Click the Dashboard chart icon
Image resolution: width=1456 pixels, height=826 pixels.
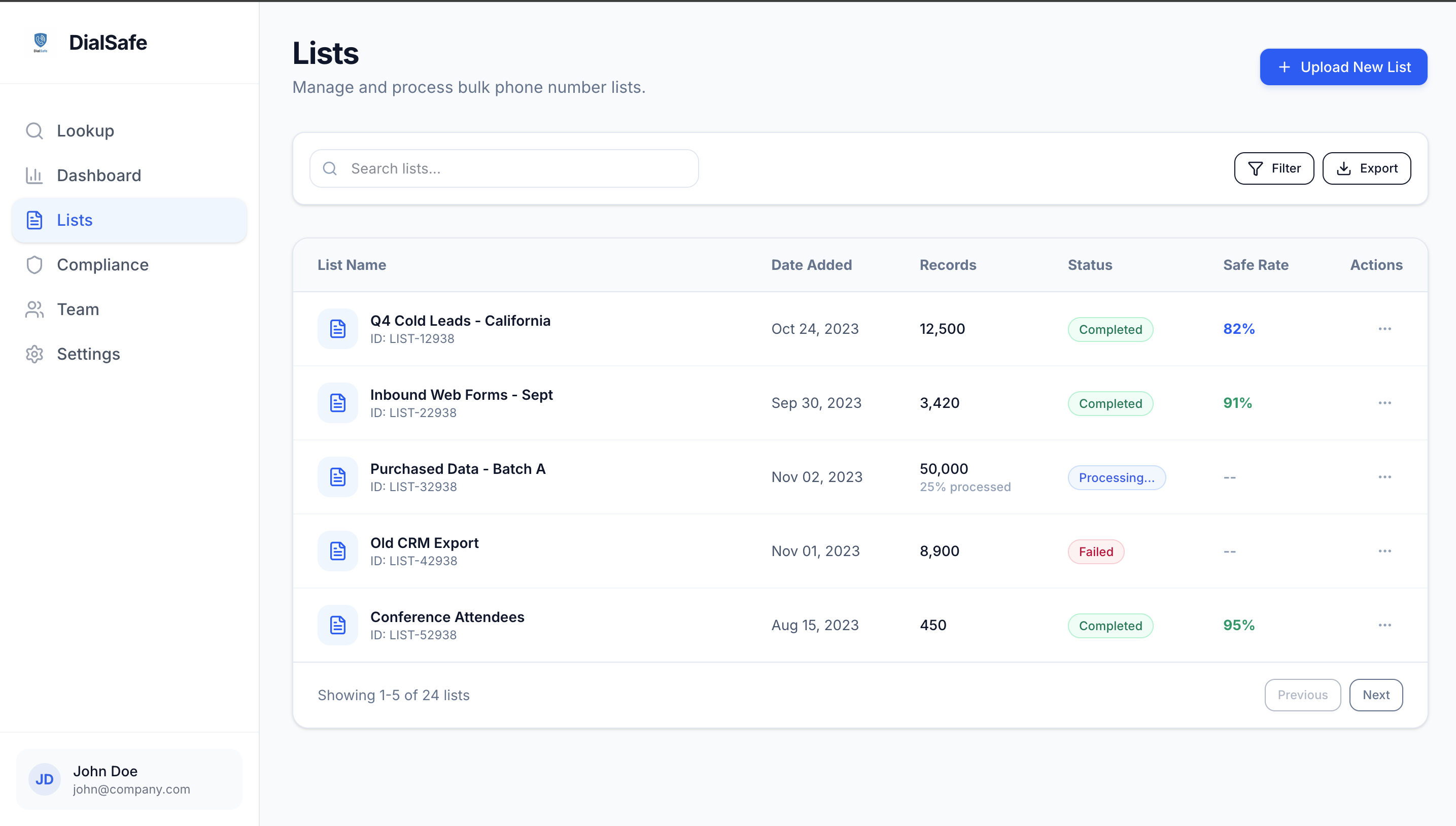[x=34, y=176]
